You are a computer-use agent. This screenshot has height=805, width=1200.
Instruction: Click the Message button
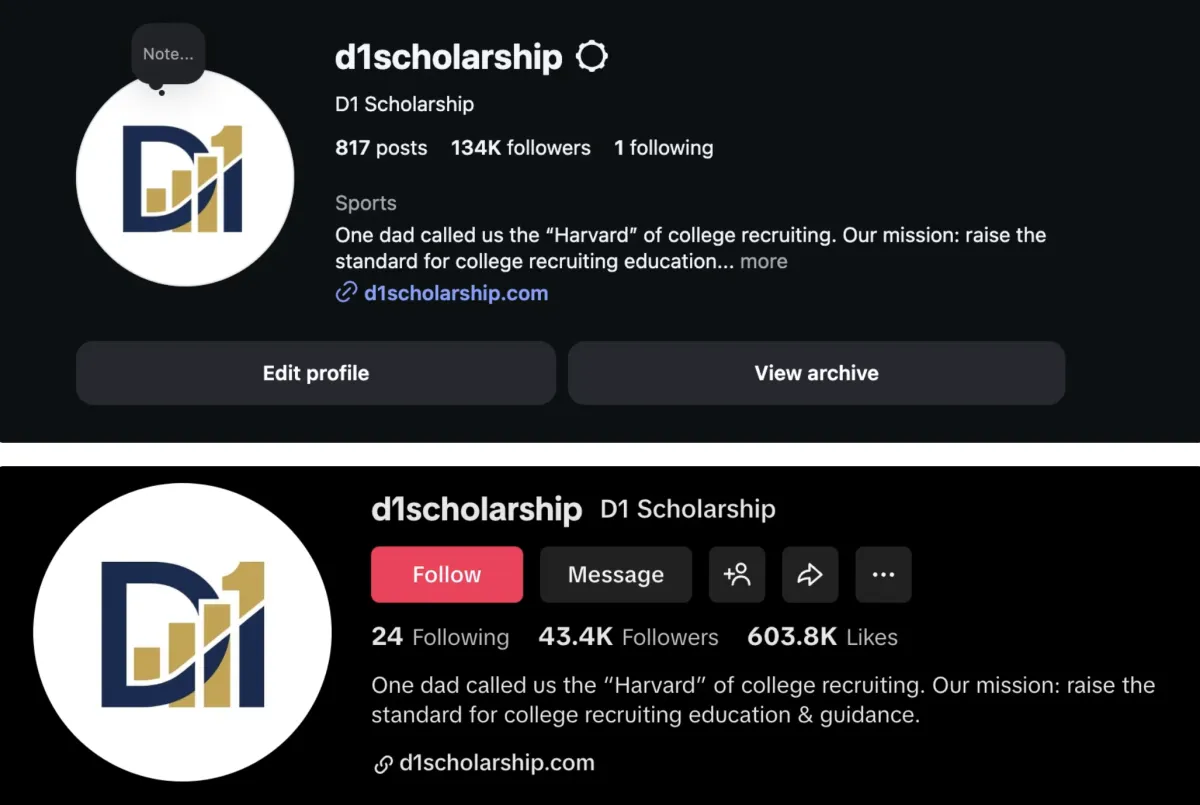pyautogui.click(x=616, y=574)
